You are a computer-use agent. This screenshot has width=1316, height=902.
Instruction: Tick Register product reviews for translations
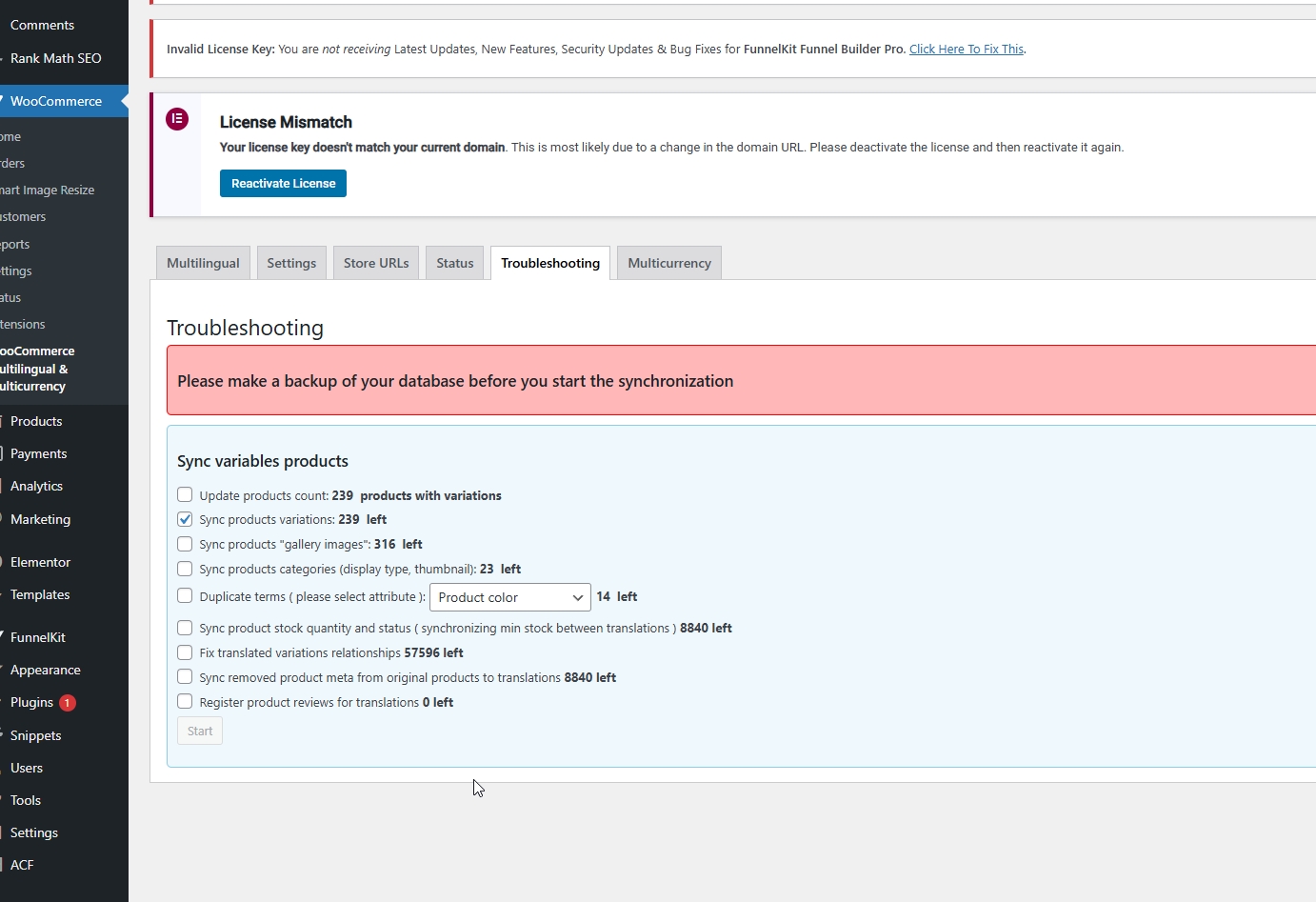point(185,701)
